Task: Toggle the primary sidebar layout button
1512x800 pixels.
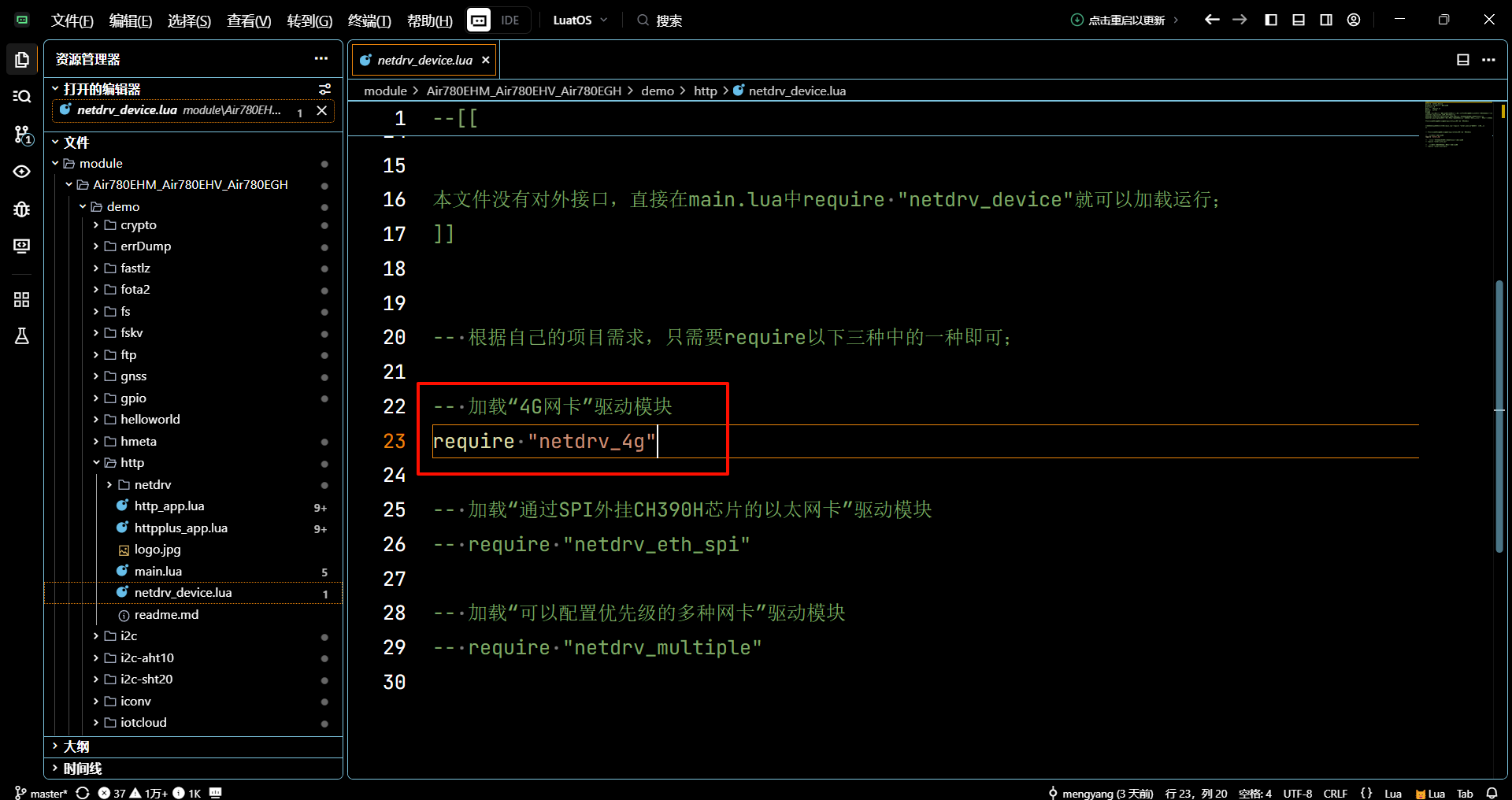Action: (x=1271, y=20)
